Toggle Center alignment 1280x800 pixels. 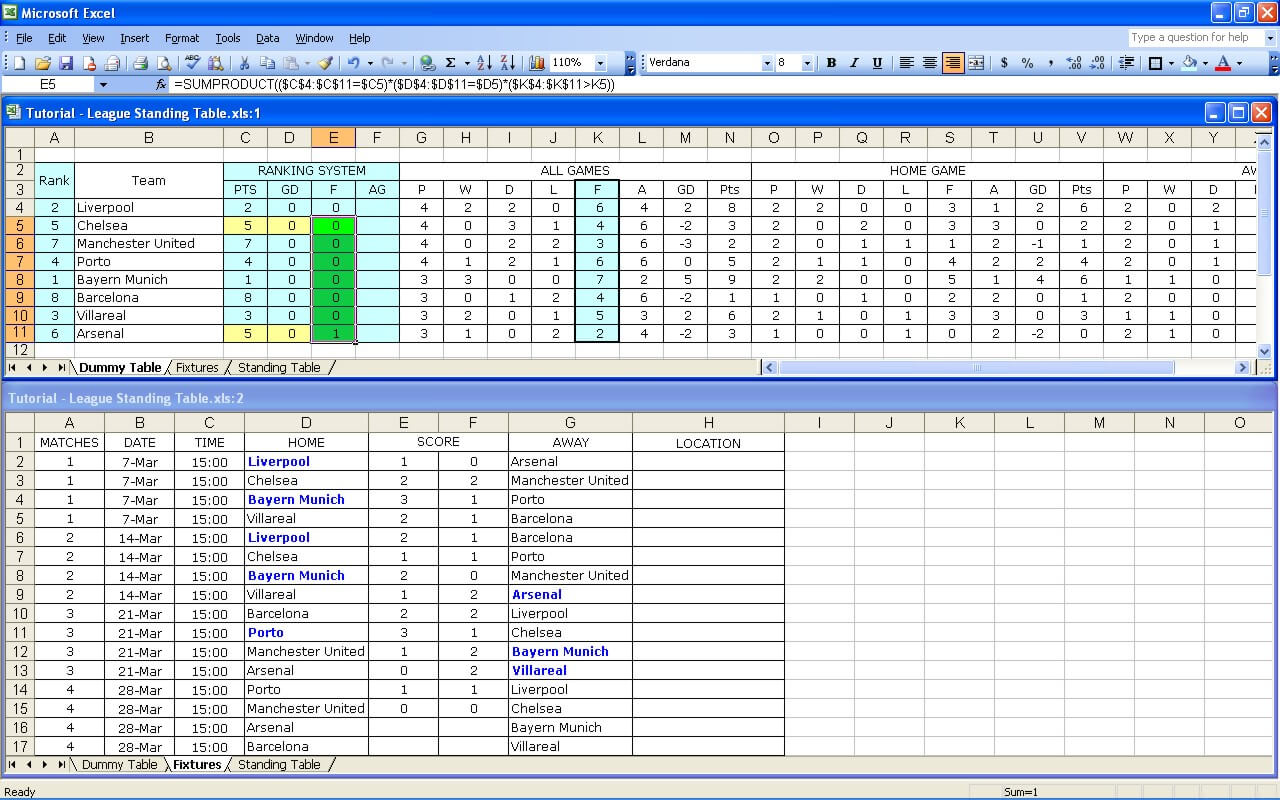coord(929,63)
